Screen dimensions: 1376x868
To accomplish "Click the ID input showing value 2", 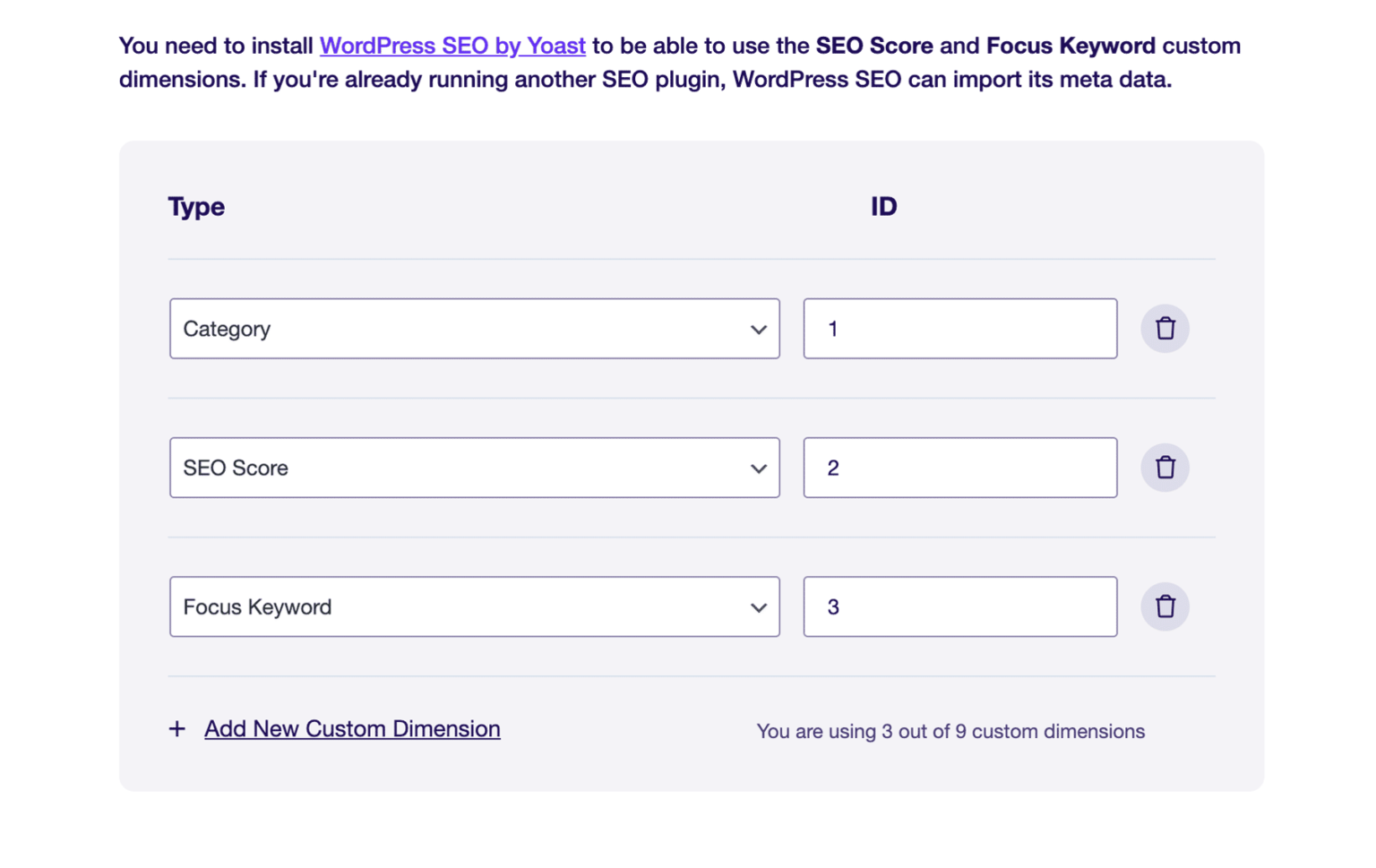I will tap(959, 468).
